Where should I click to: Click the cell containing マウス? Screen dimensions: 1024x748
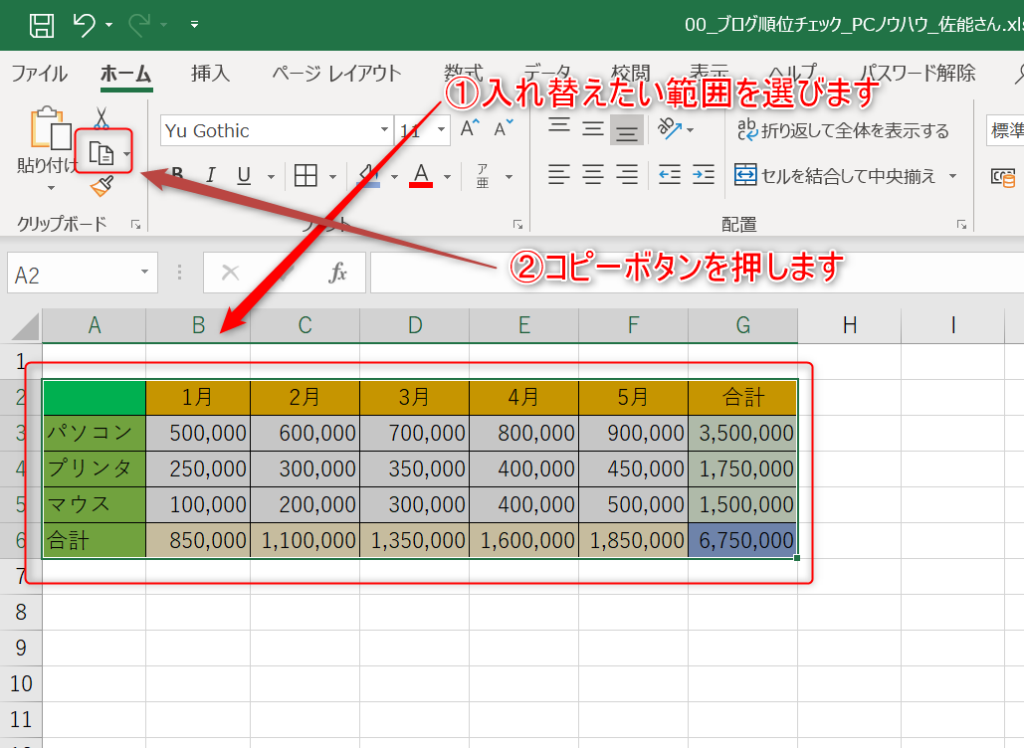click(x=95, y=504)
